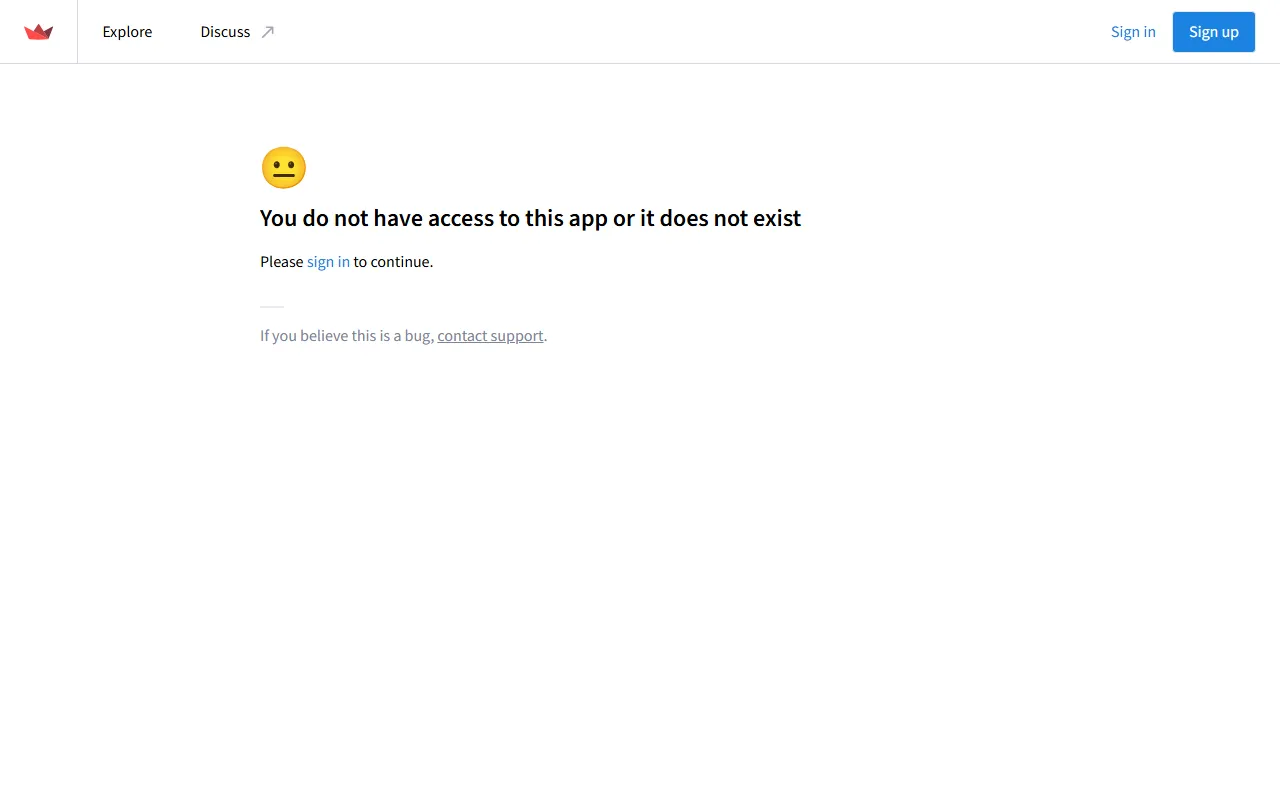1280x800 pixels.
Task: Click the word 'bug' in the footer note
Action: 417,336
